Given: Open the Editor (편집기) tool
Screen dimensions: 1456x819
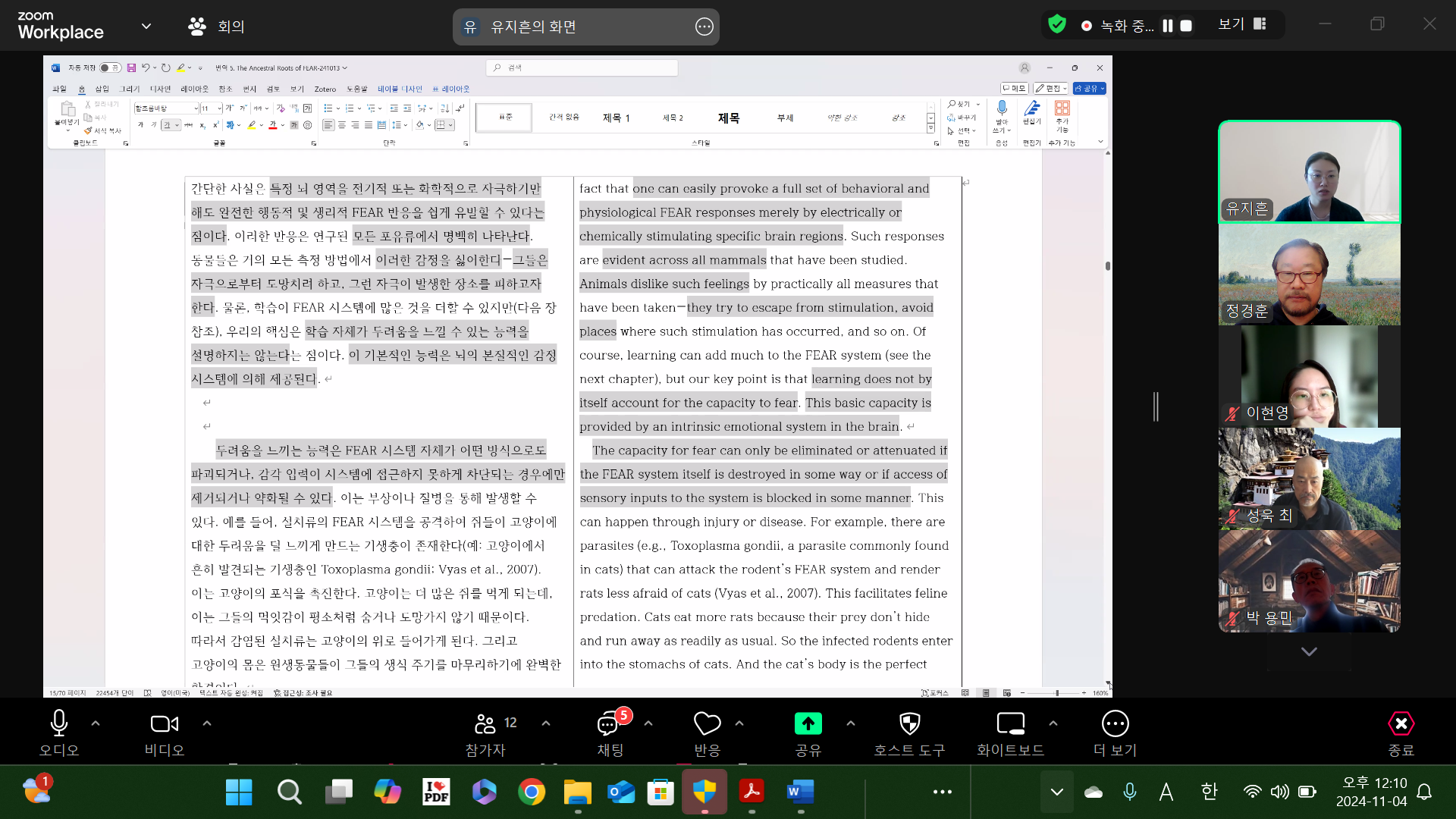Looking at the screenshot, I should (1031, 112).
